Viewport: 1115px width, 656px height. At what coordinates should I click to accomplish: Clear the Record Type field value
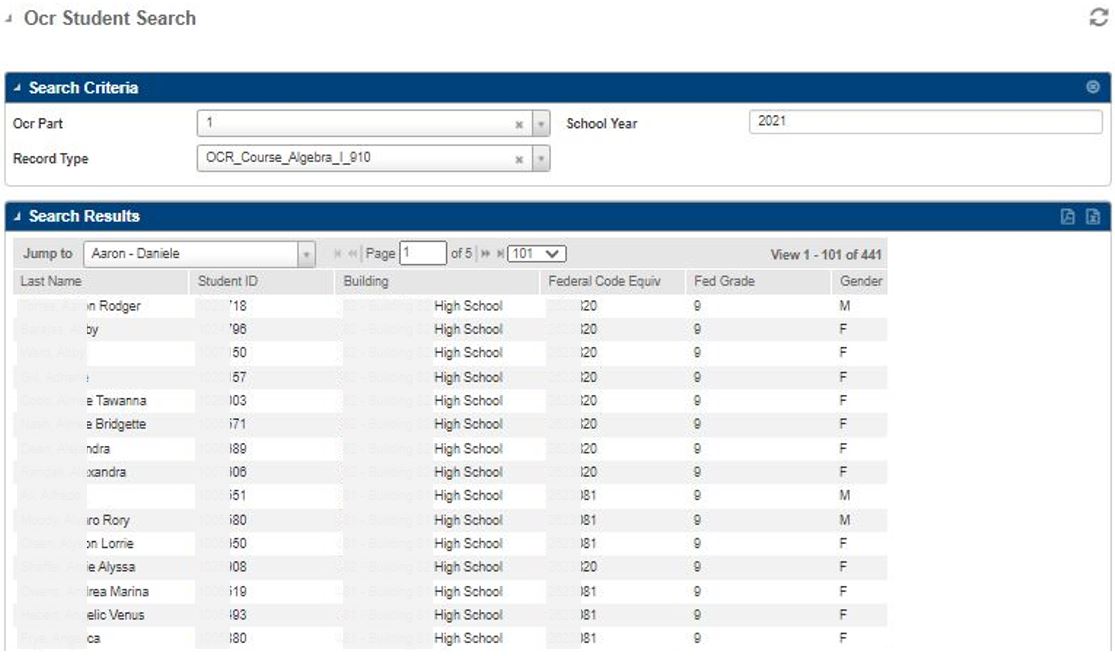pos(519,158)
